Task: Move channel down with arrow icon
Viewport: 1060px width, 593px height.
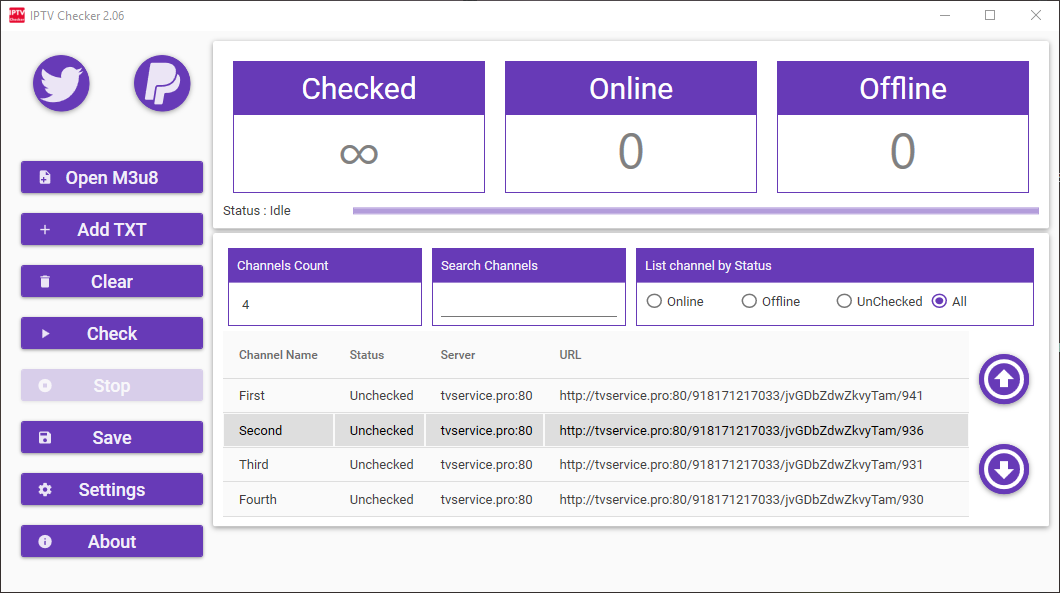Action: (x=1004, y=469)
